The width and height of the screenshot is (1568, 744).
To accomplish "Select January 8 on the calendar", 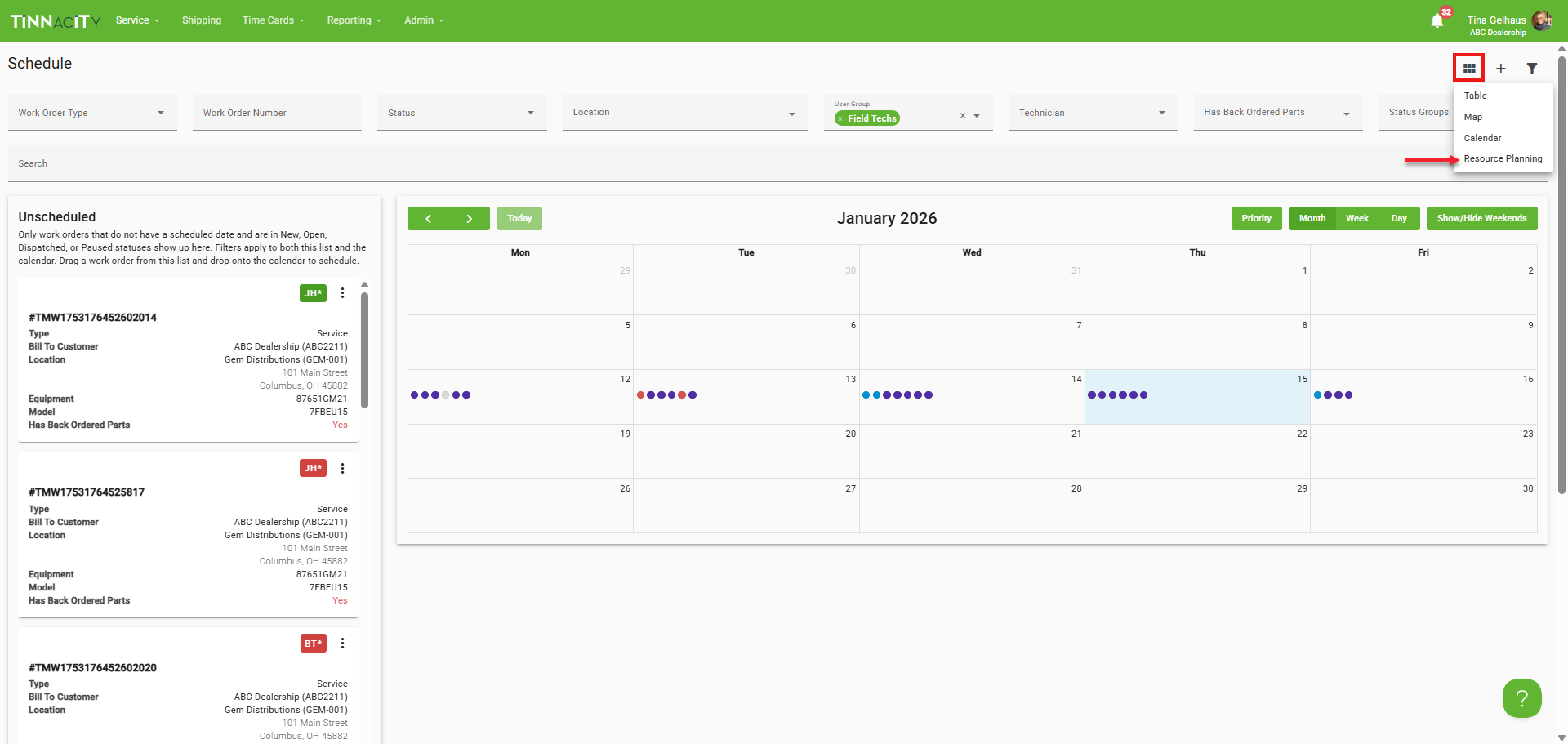I will [1197, 342].
